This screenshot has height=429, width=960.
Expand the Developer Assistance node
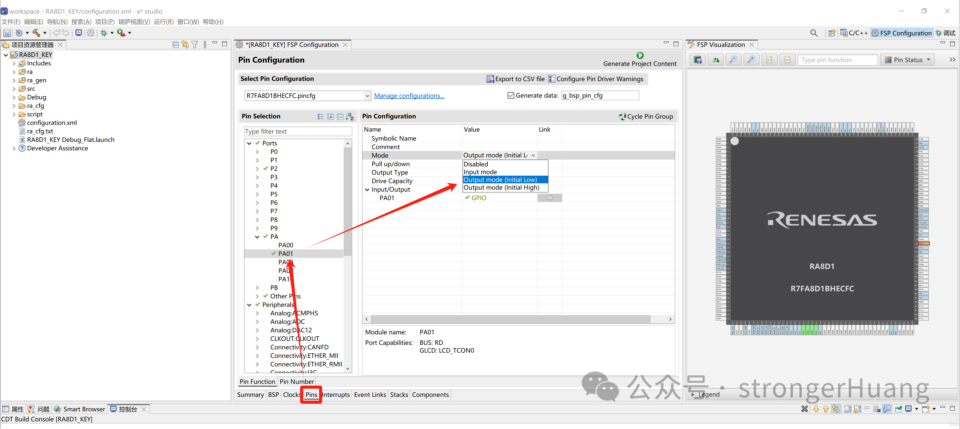pyautogui.click(x=14, y=148)
